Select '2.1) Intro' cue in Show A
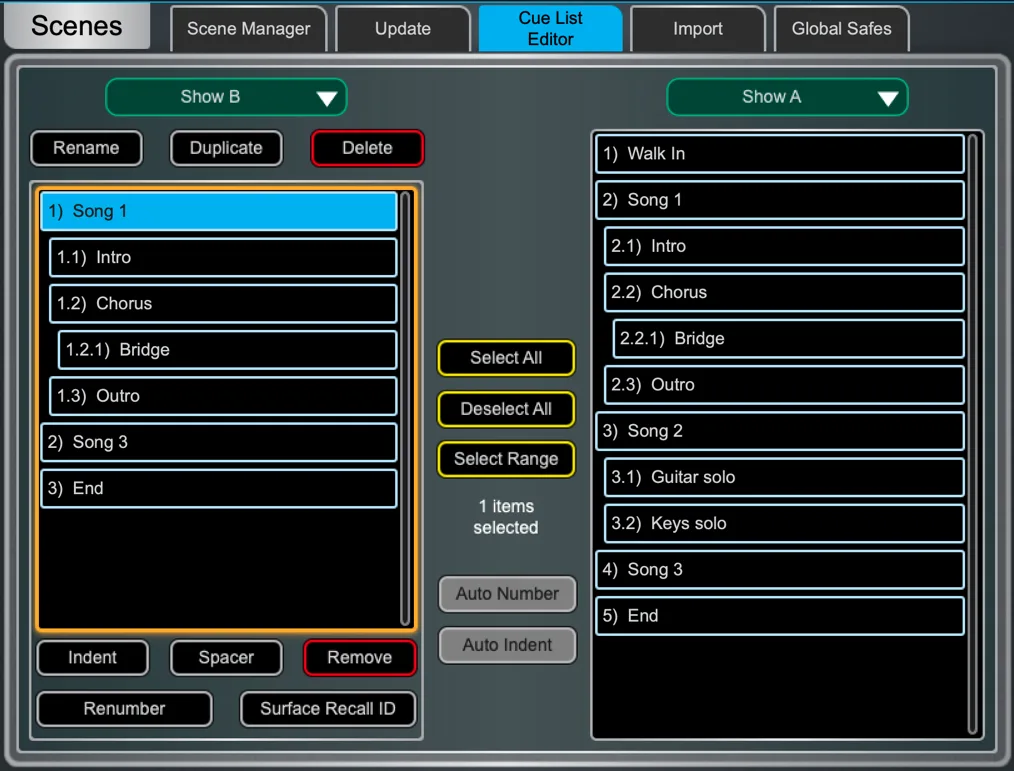Image resolution: width=1014 pixels, height=771 pixels. click(x=784, y=246)
